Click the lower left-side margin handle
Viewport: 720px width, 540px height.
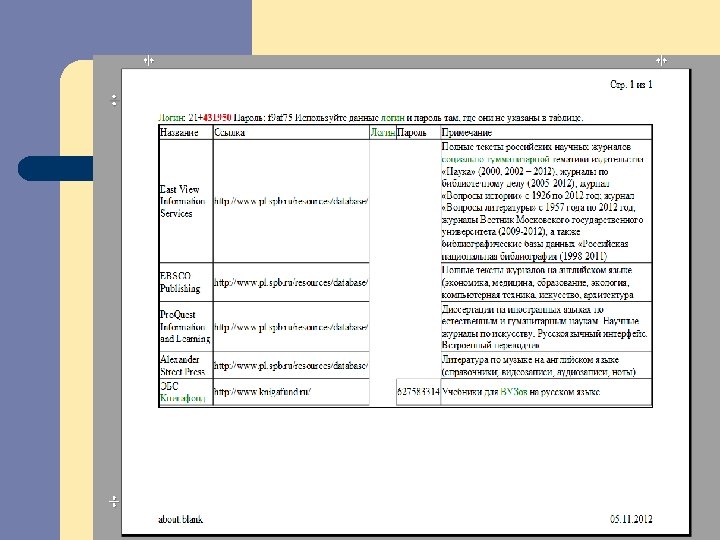[114, 501]
